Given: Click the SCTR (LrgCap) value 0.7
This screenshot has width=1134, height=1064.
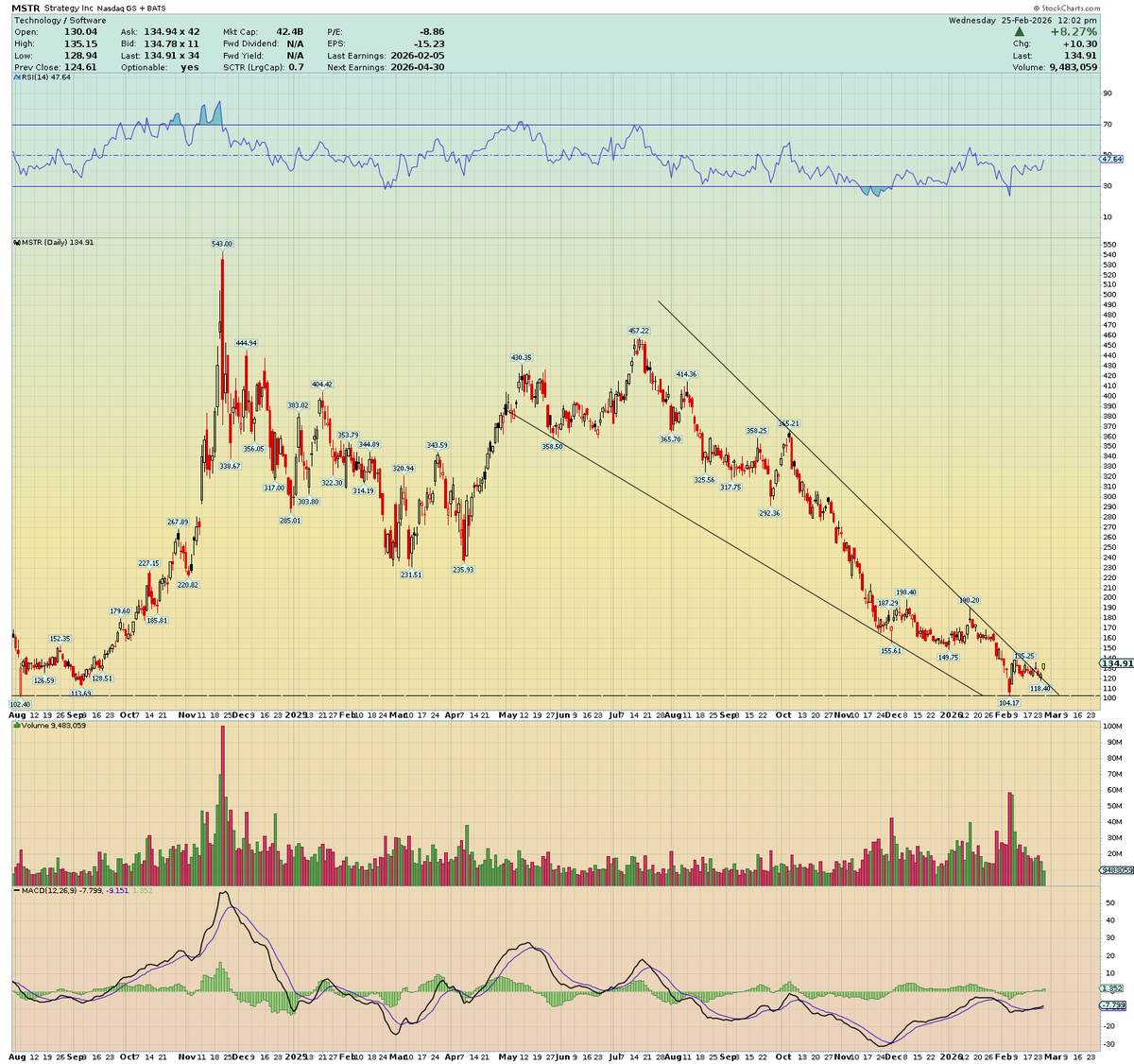Looking at the screenshot, I should click(296, 67).
